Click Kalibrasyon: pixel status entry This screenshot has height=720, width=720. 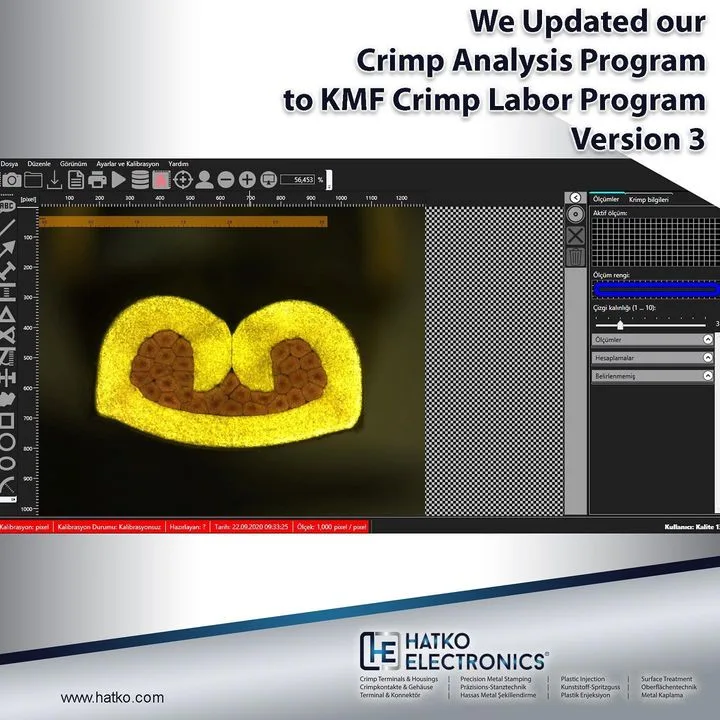point(26,527)
